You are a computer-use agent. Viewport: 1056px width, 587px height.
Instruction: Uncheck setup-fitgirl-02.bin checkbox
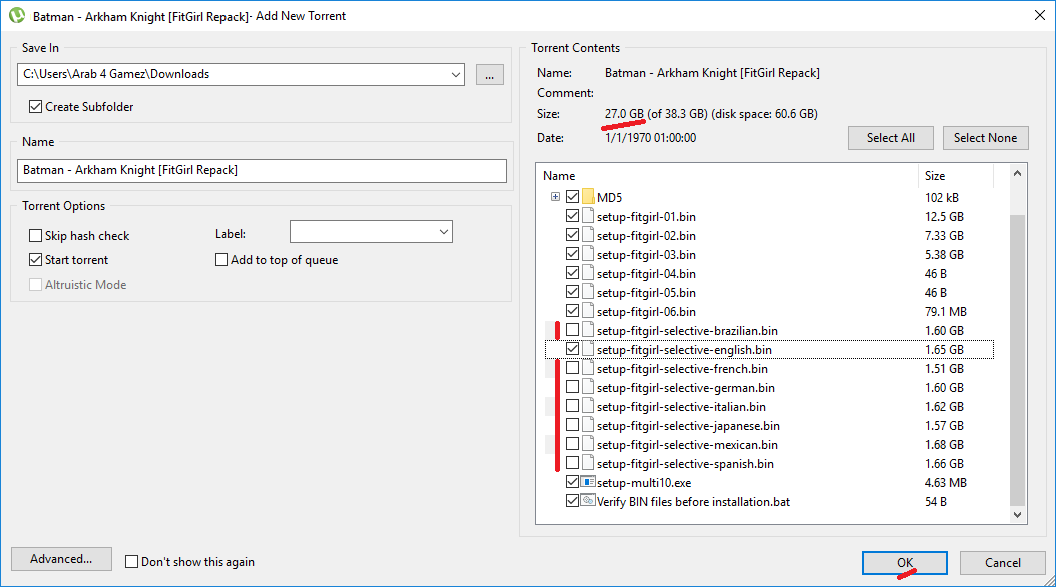[572, 235]
